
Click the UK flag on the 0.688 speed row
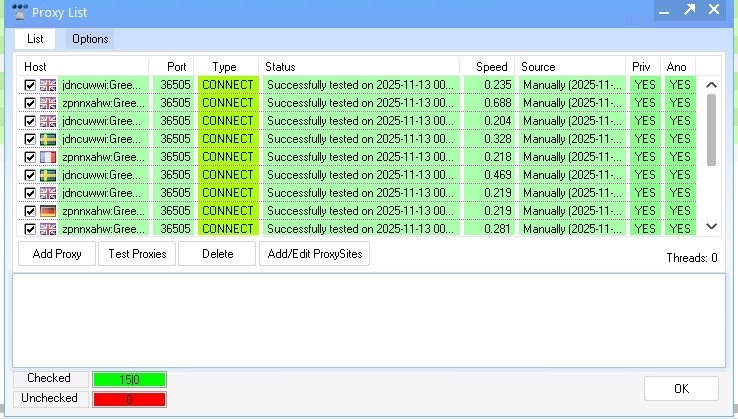(47, 103)
